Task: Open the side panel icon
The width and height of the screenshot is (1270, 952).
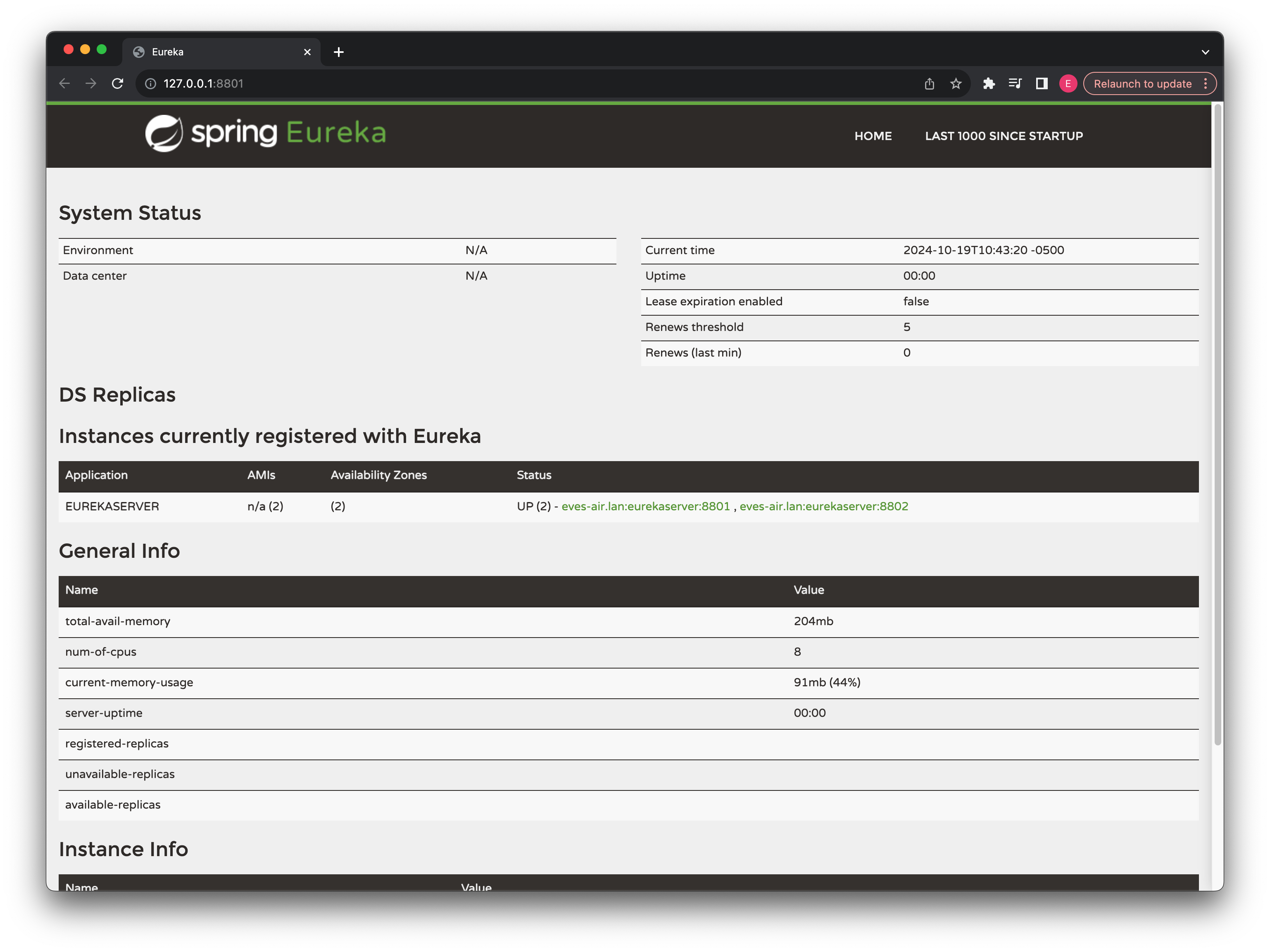Action: pos(1041,83)
